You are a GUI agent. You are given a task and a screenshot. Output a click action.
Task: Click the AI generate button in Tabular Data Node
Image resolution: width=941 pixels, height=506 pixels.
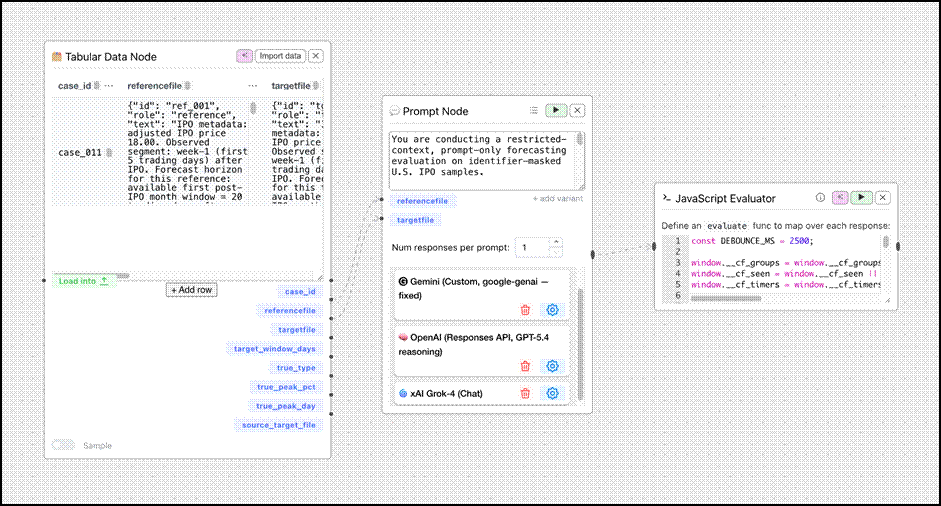click(244, 56)
